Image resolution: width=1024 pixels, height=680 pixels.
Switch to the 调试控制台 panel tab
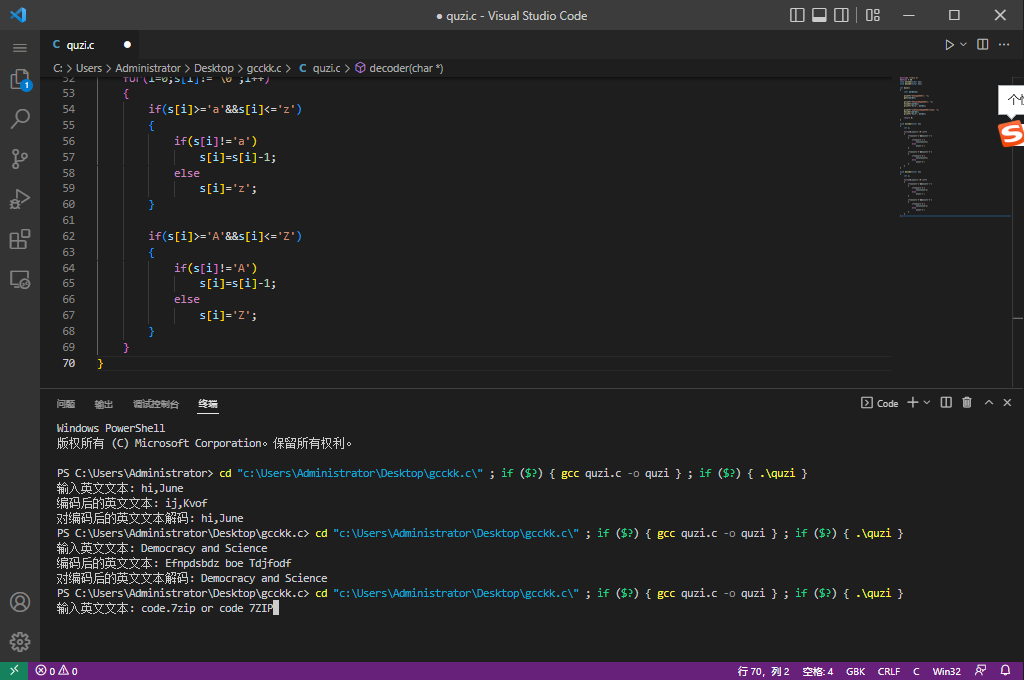pyautogui.click(x=155, y=404)
